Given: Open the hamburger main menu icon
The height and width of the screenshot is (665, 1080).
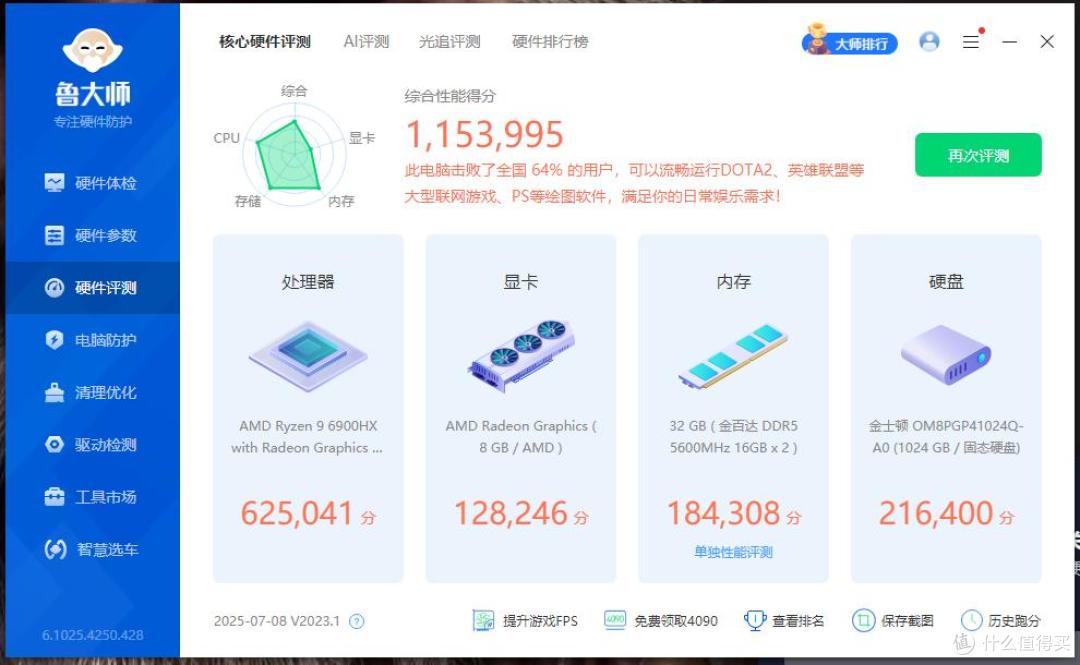Looking at the screenshot, I should tap(971, 41).
